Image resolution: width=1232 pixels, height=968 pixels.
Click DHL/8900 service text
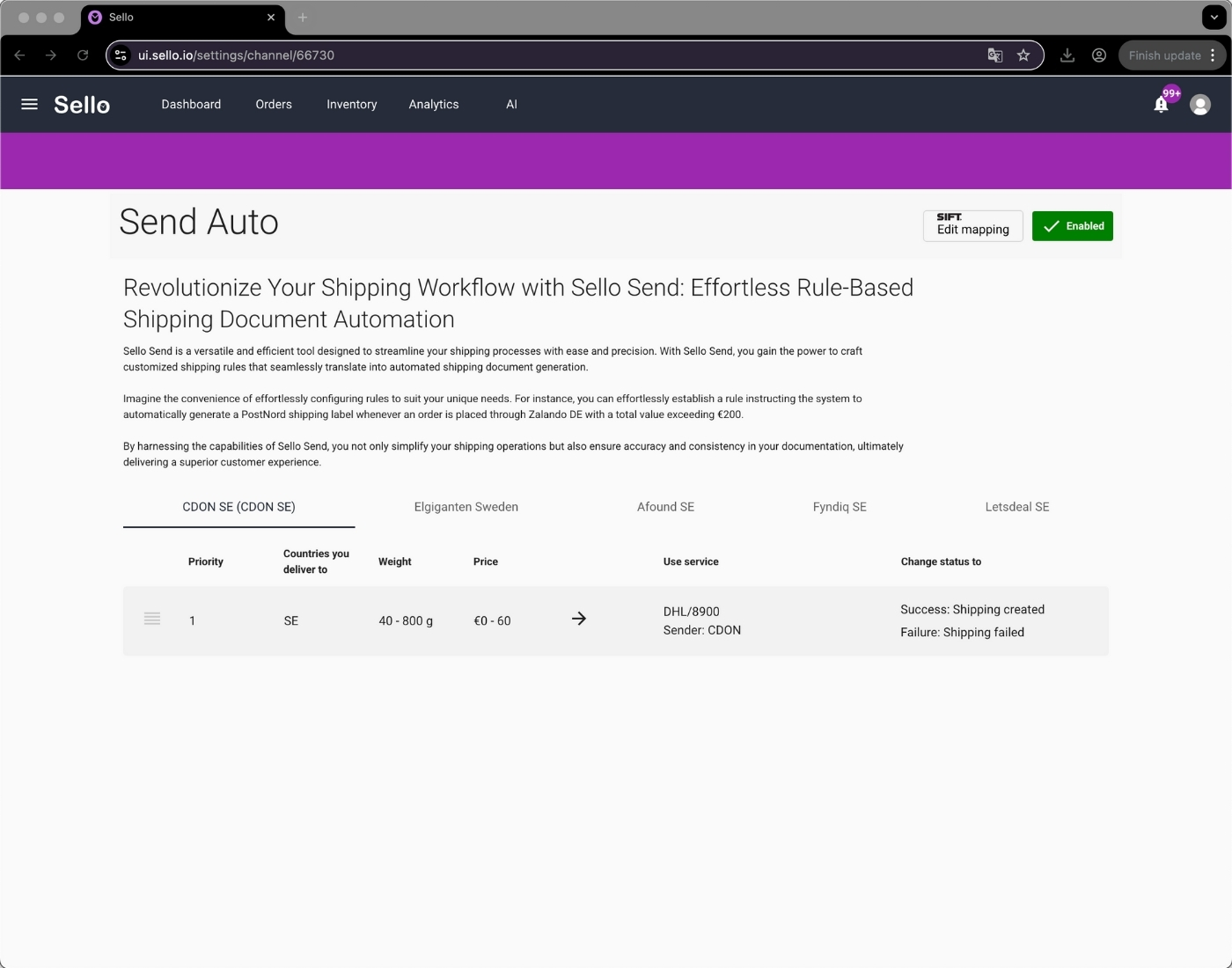(692, 612)
